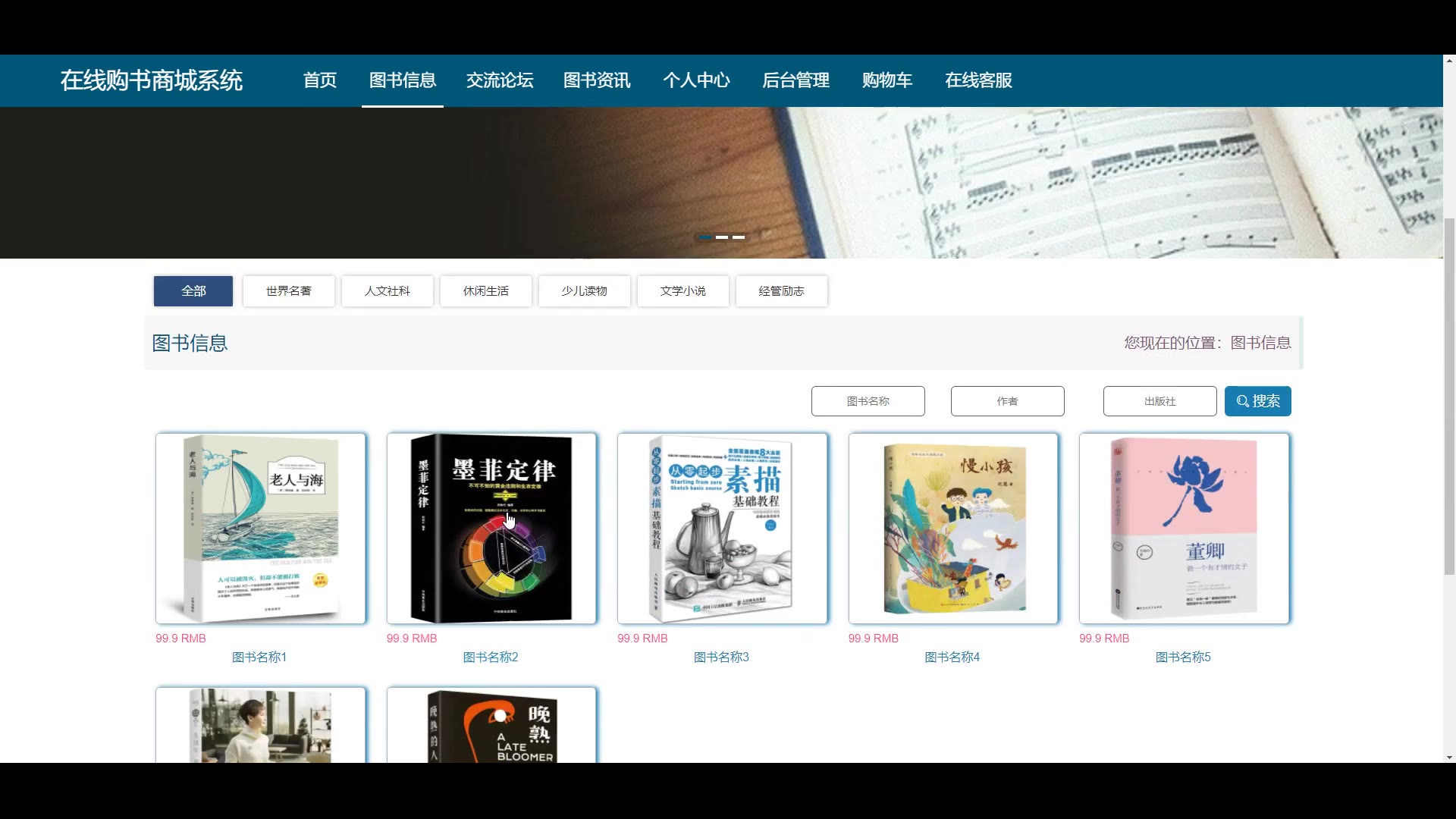Click the 搜索 button with magnifier icon
This screenshot has height=819, width=1456.
pos(1258,401)
